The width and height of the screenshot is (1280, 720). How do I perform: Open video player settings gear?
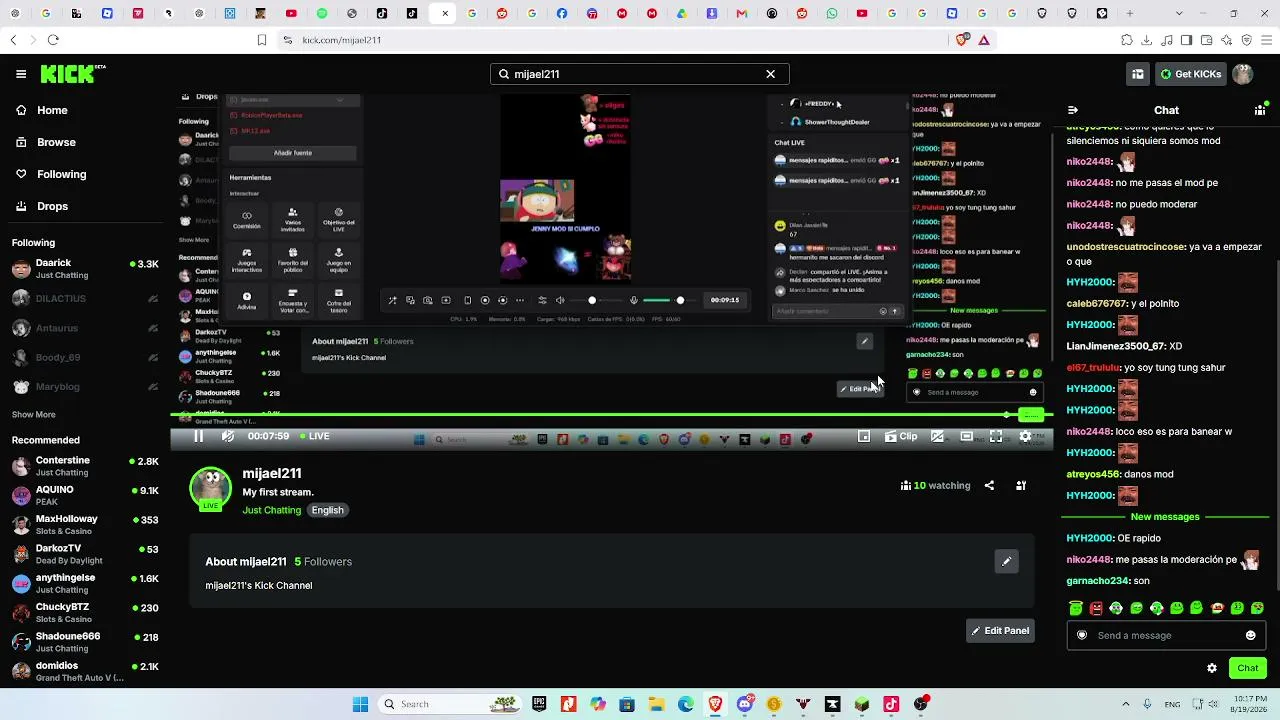pos(1025,436)
